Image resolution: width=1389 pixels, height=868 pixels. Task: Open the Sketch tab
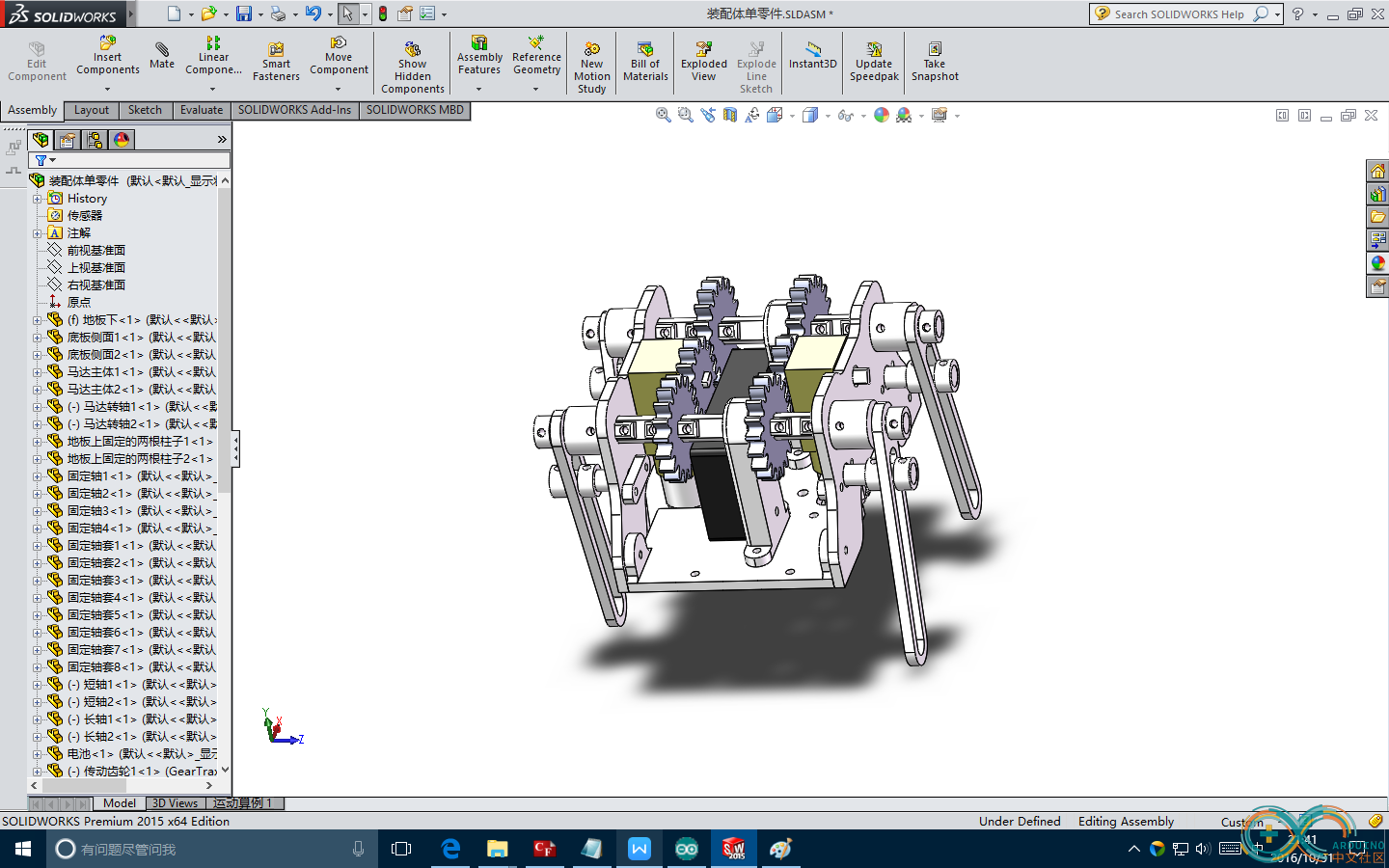coord(145,110)
